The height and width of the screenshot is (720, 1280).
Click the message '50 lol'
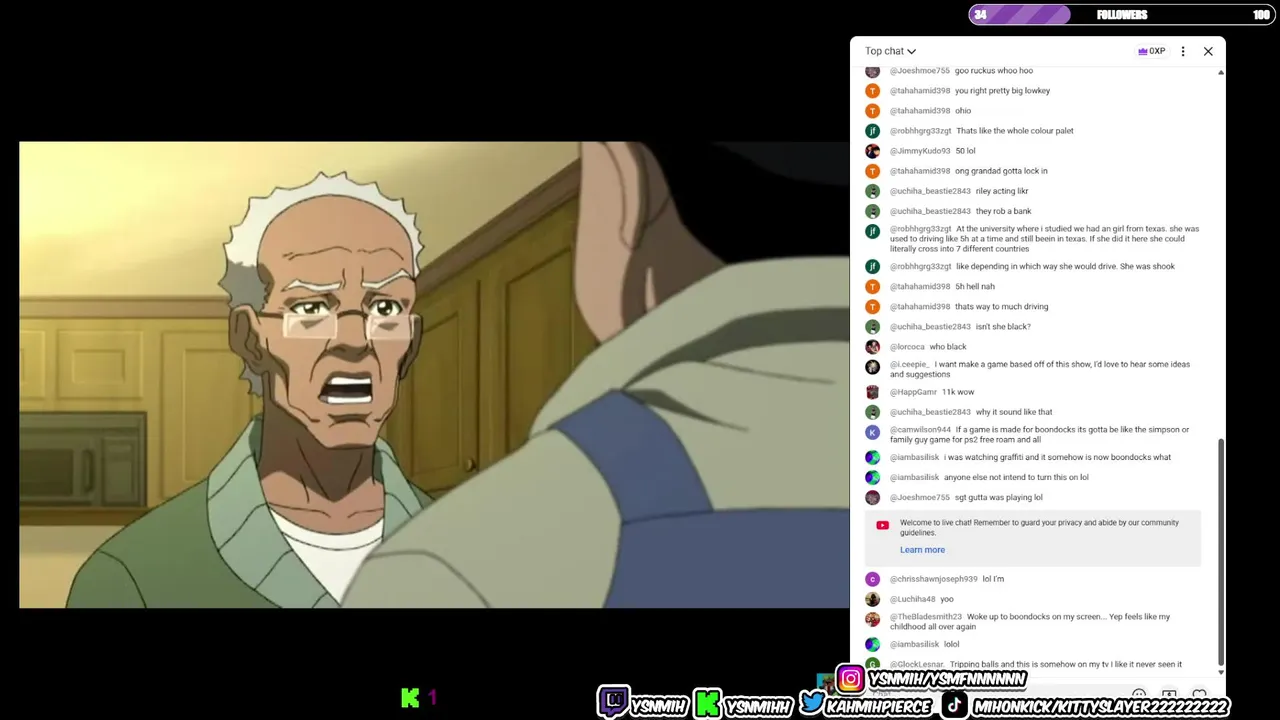point(965,151)
